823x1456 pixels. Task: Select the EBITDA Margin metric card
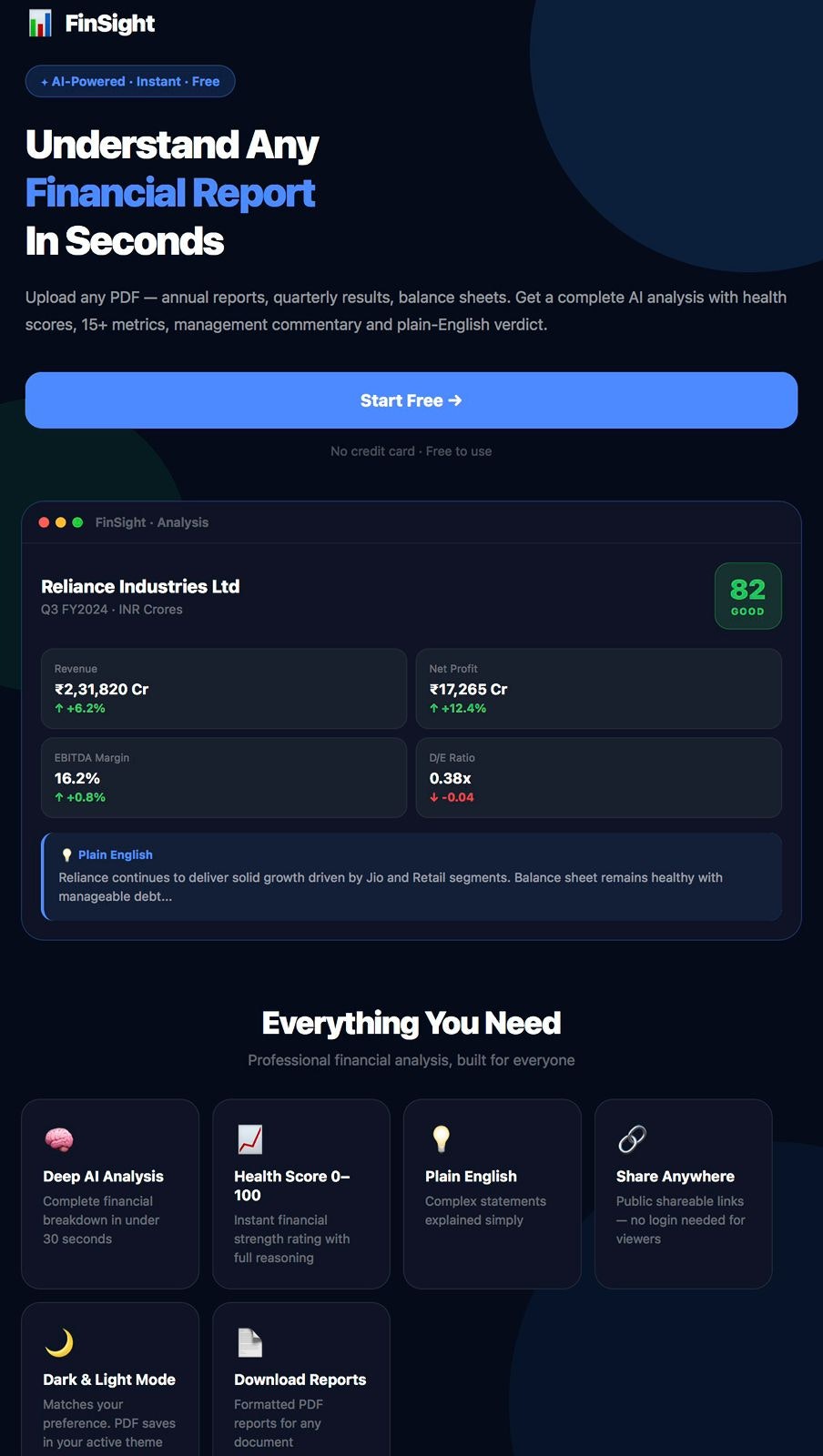pyautogui.click(x=224, y=778)
